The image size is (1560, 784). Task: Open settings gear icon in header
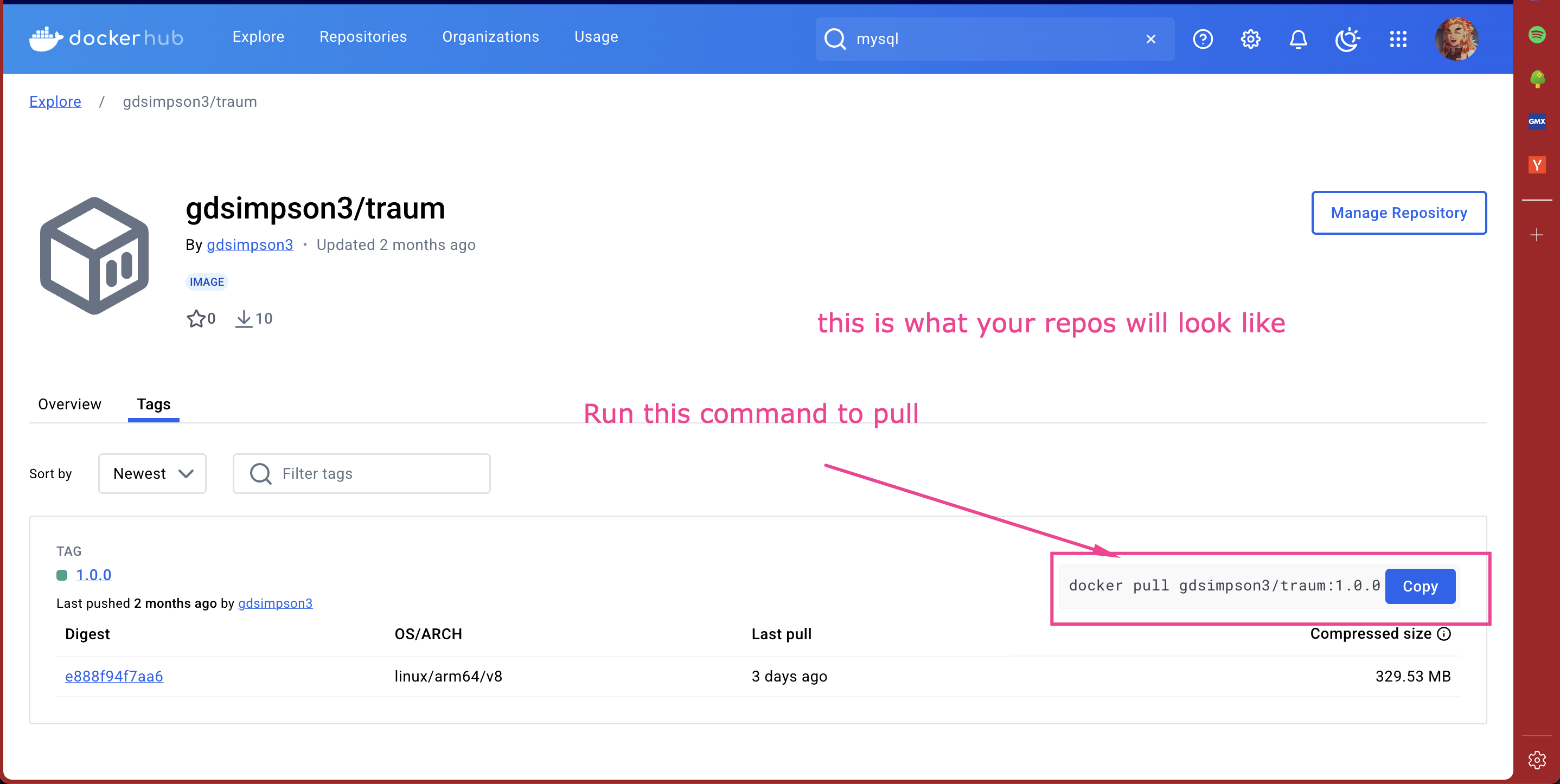tap(1250, 40)
